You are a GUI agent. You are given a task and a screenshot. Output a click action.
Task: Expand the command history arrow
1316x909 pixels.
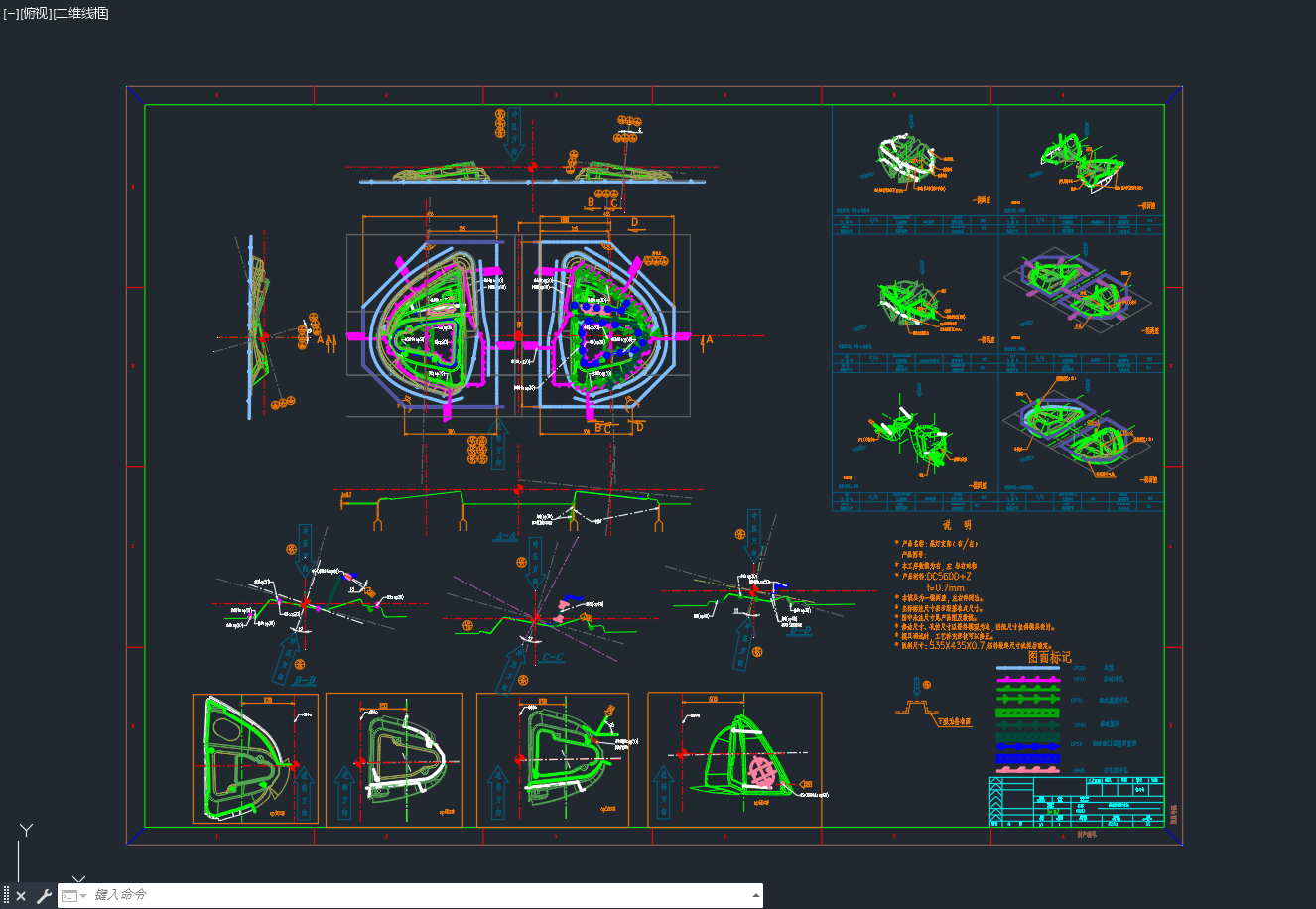756,896
